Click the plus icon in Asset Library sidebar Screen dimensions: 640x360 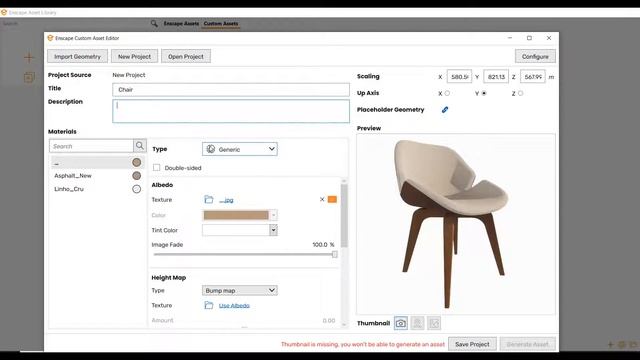[x=29, y=57]
